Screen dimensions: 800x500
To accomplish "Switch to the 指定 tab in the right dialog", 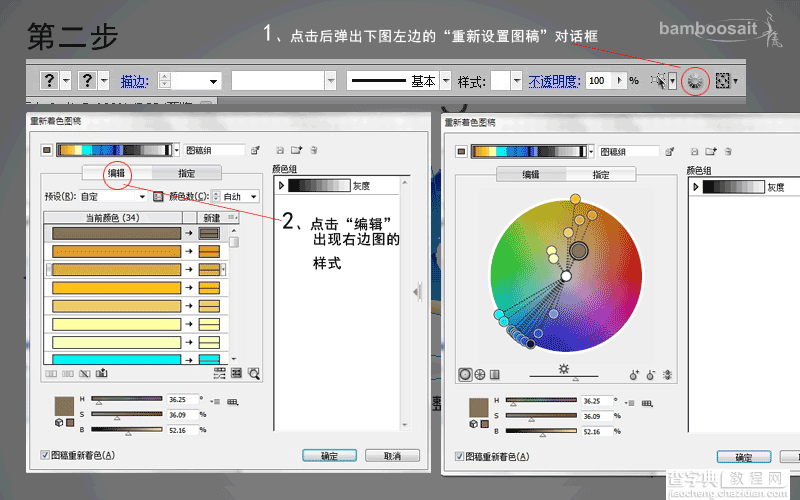I will pos(601,174).
